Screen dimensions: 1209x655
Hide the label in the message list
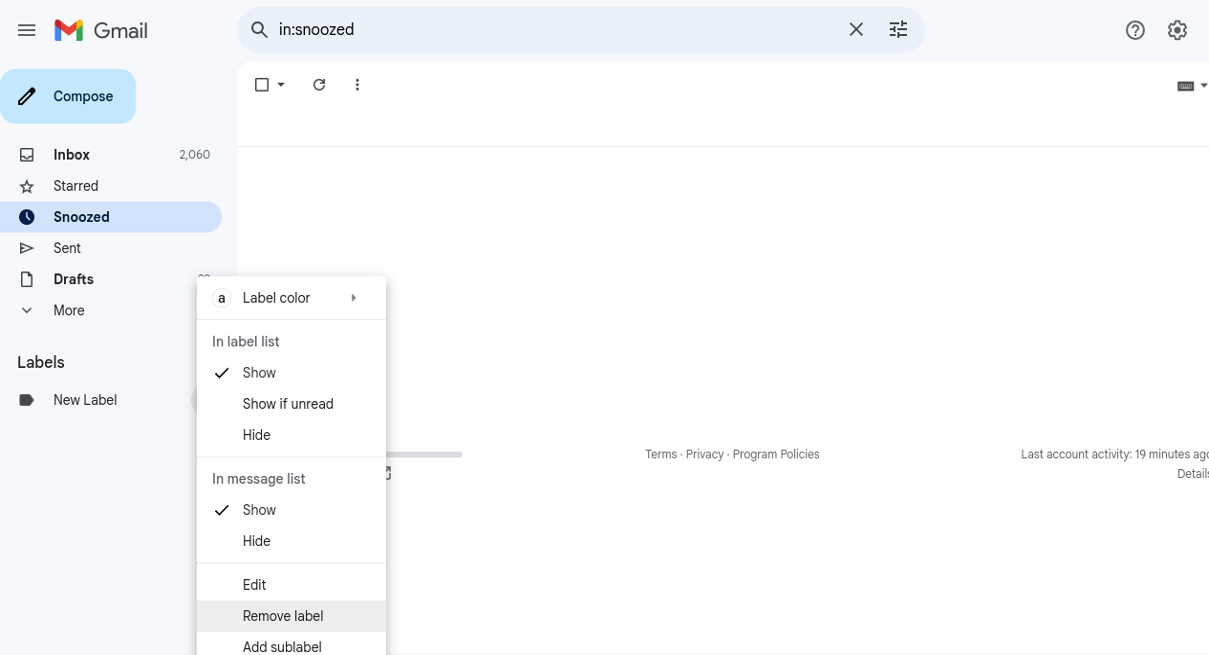pos(257,540)
